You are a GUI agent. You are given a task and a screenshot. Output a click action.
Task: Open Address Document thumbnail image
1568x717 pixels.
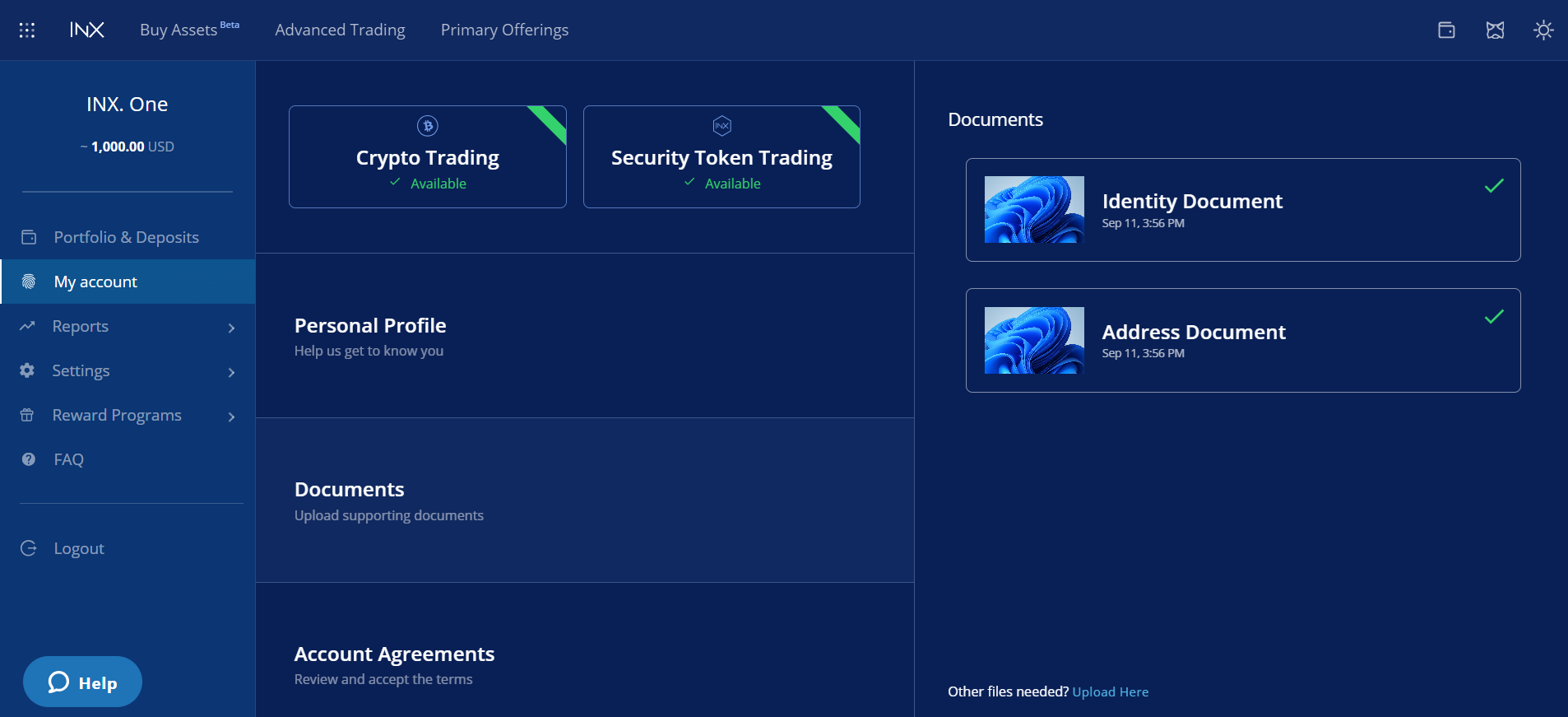[1034, 340]
